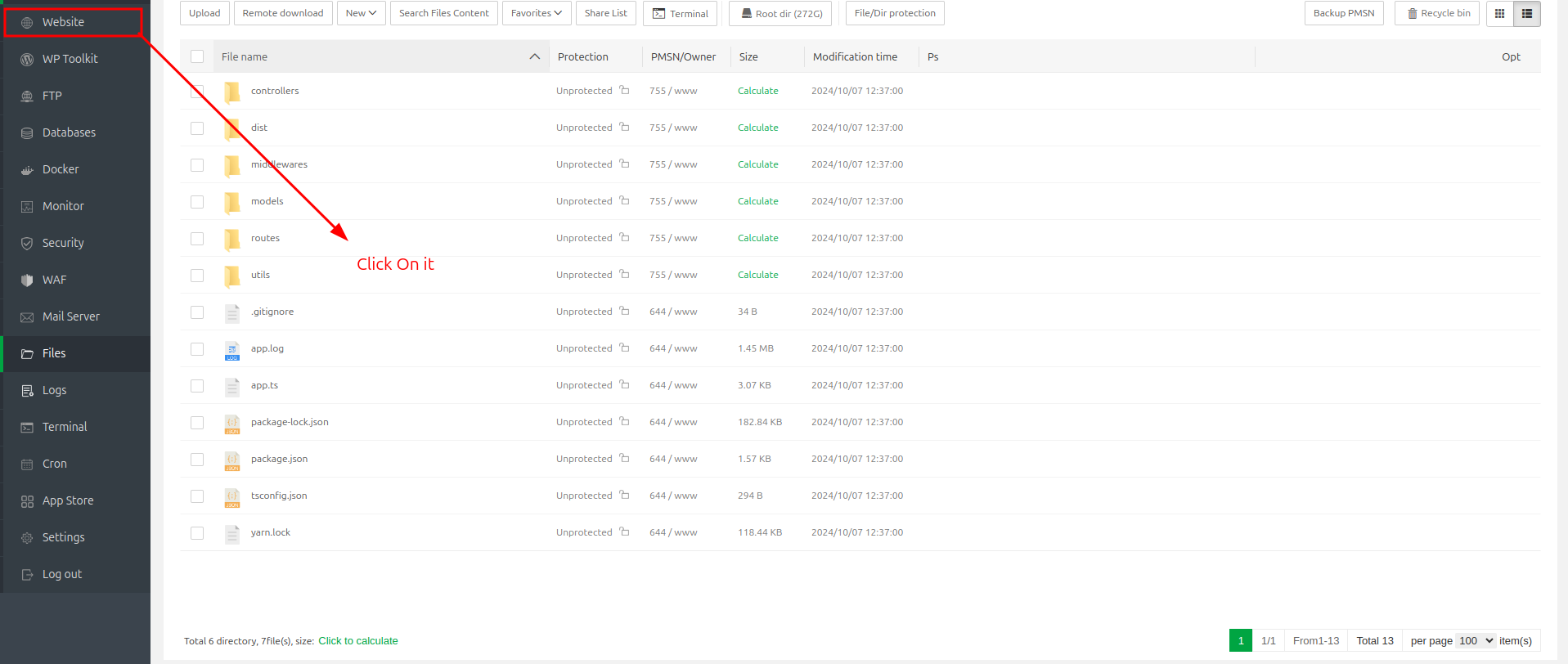Click the tsconfig.json file icon
This screenshot has width=1568, height=664.
point(232,497)
